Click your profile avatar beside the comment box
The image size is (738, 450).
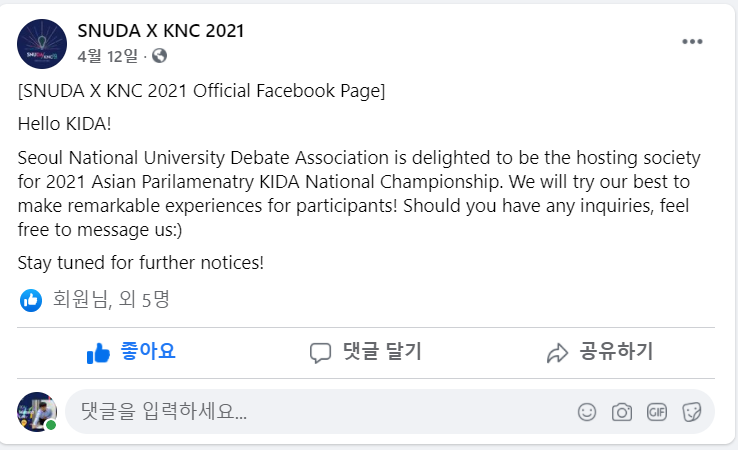[37, 412]
